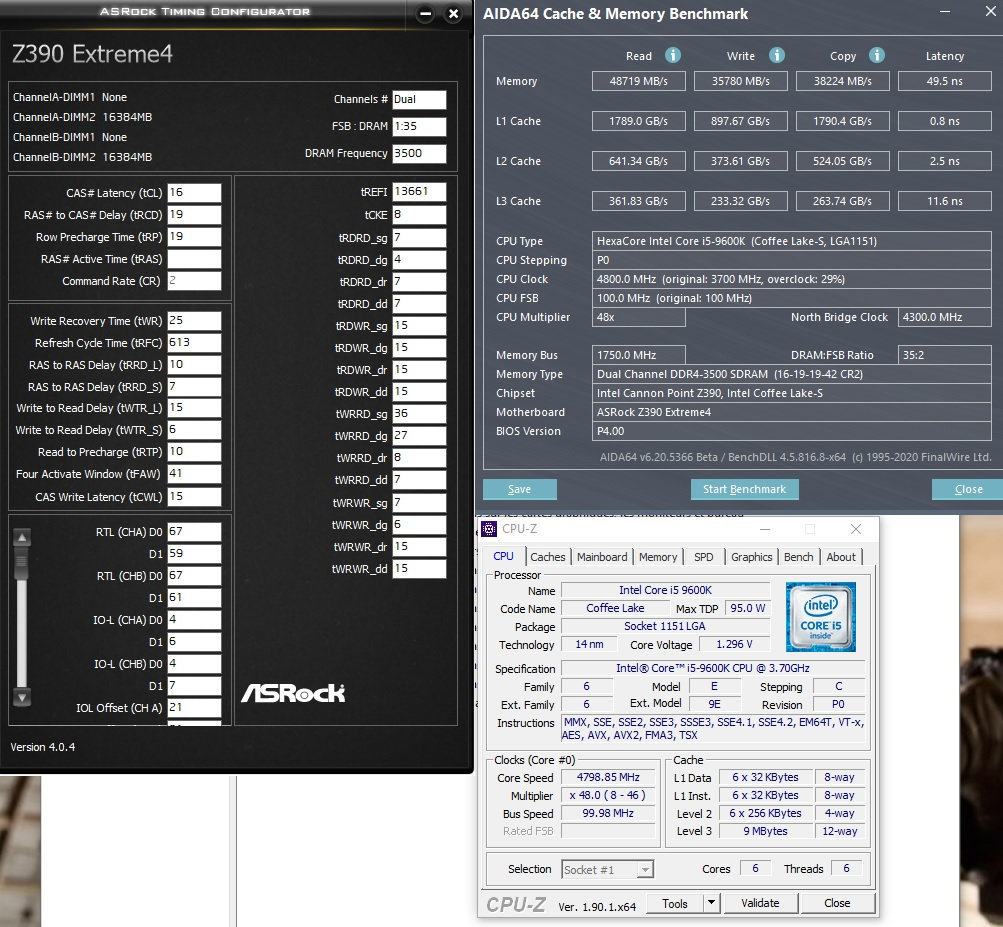Image resolution: width=1003 pixels, height=927 pixels.
Task: Click the Tools button in CPU-Z
Action: tap(675, 903)
